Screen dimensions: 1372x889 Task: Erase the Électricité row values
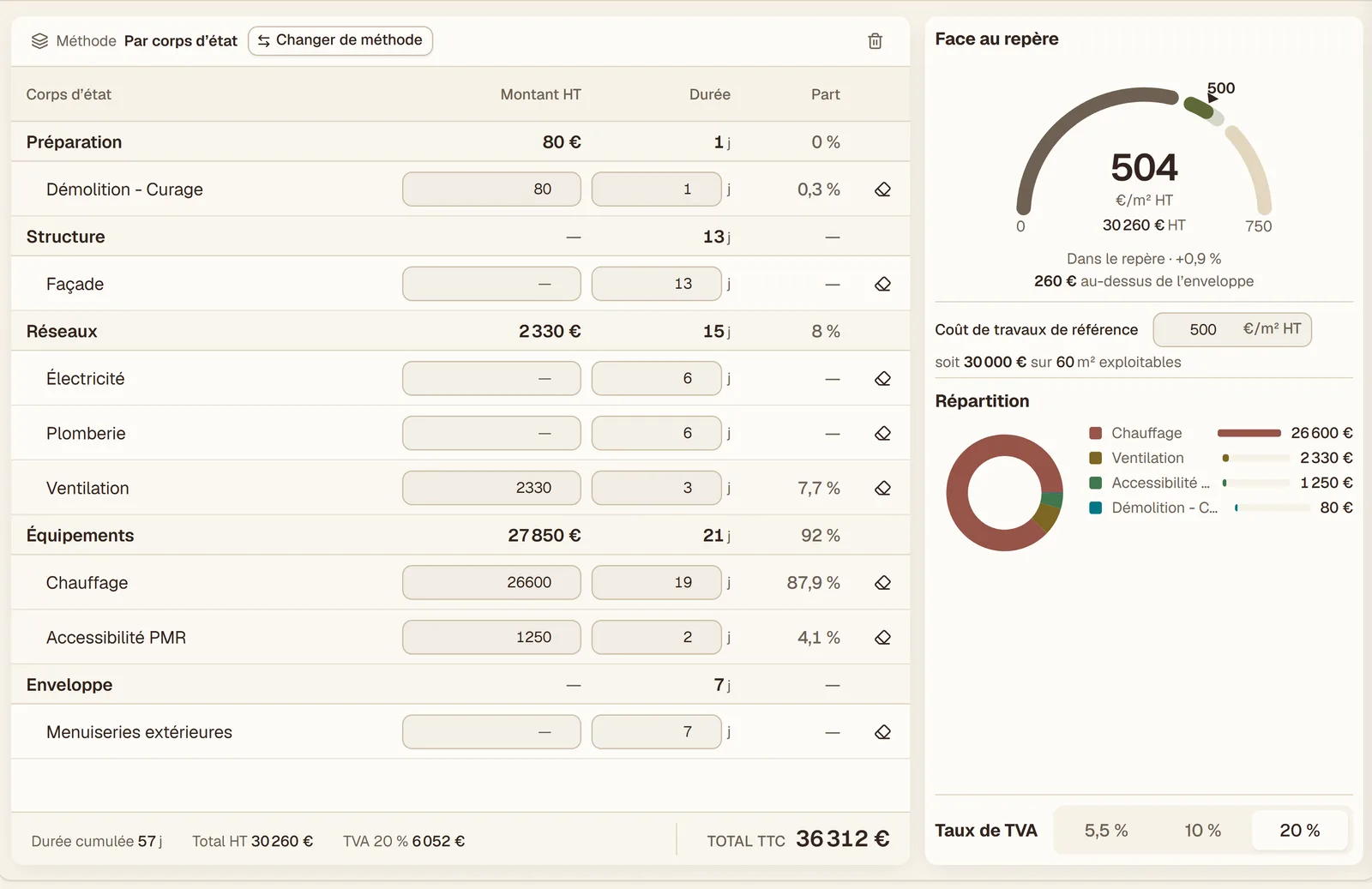(x=882, y=378)
